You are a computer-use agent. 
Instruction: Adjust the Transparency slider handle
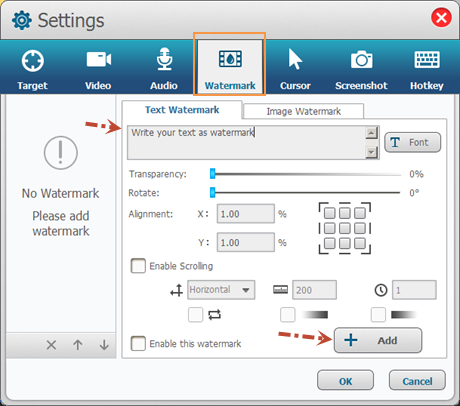(212, 174)
